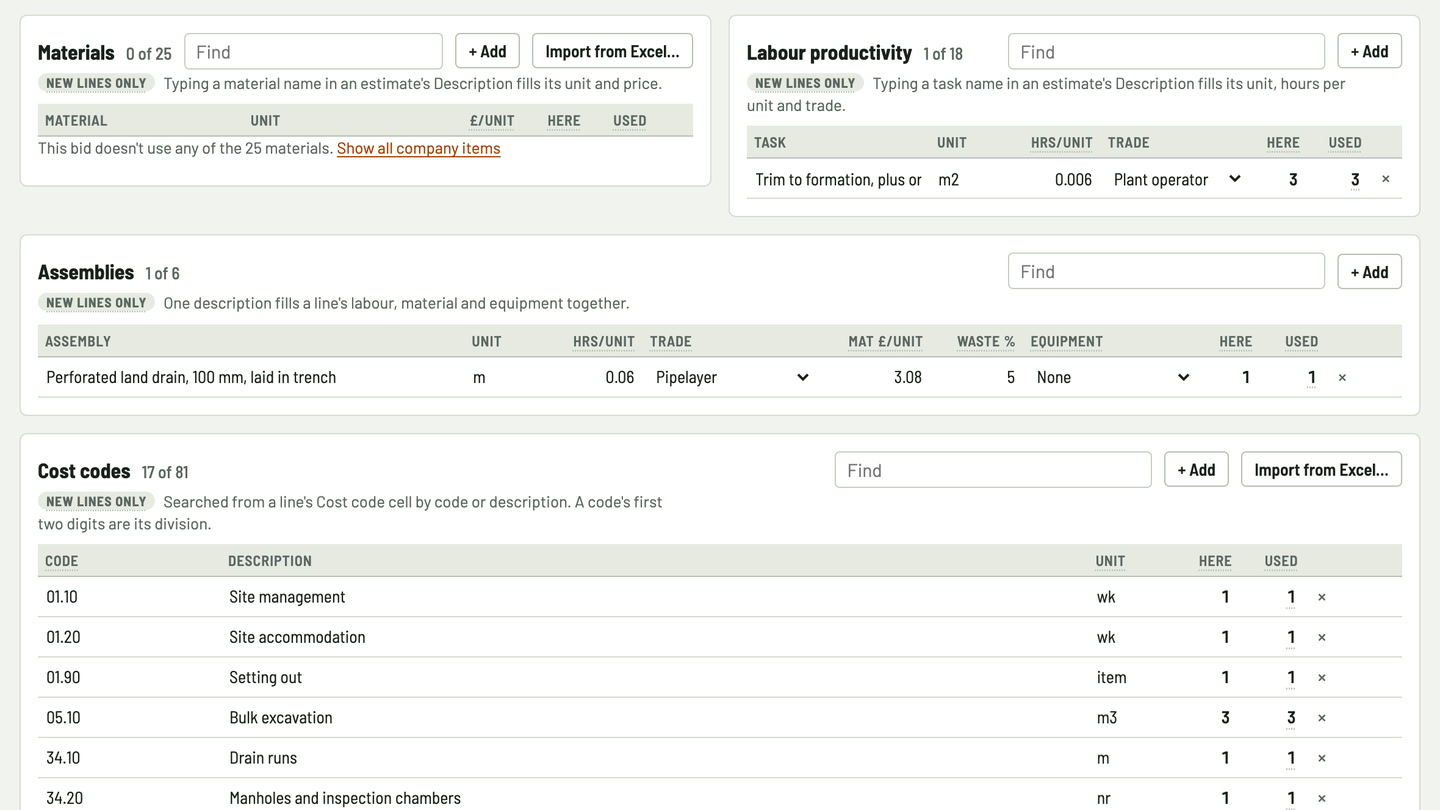Screen dimensions: 1440x810
Task: Remove cost code 01.90 Setting out
Action: point(1321,677)
